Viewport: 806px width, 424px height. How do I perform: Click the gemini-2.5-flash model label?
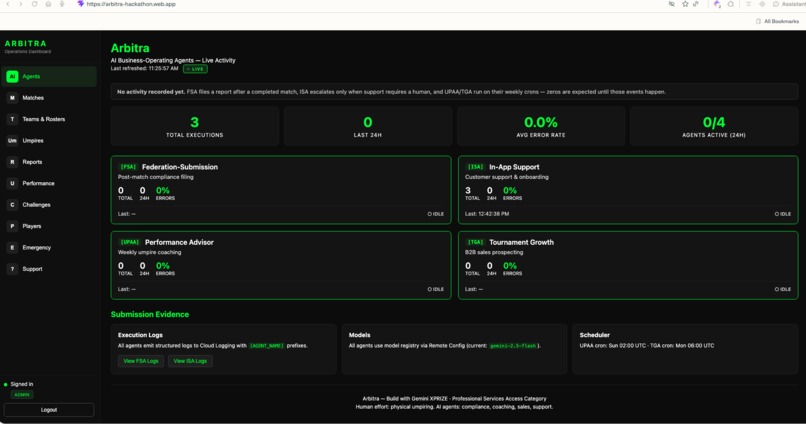pyautogui.click(x=512, y=346)
